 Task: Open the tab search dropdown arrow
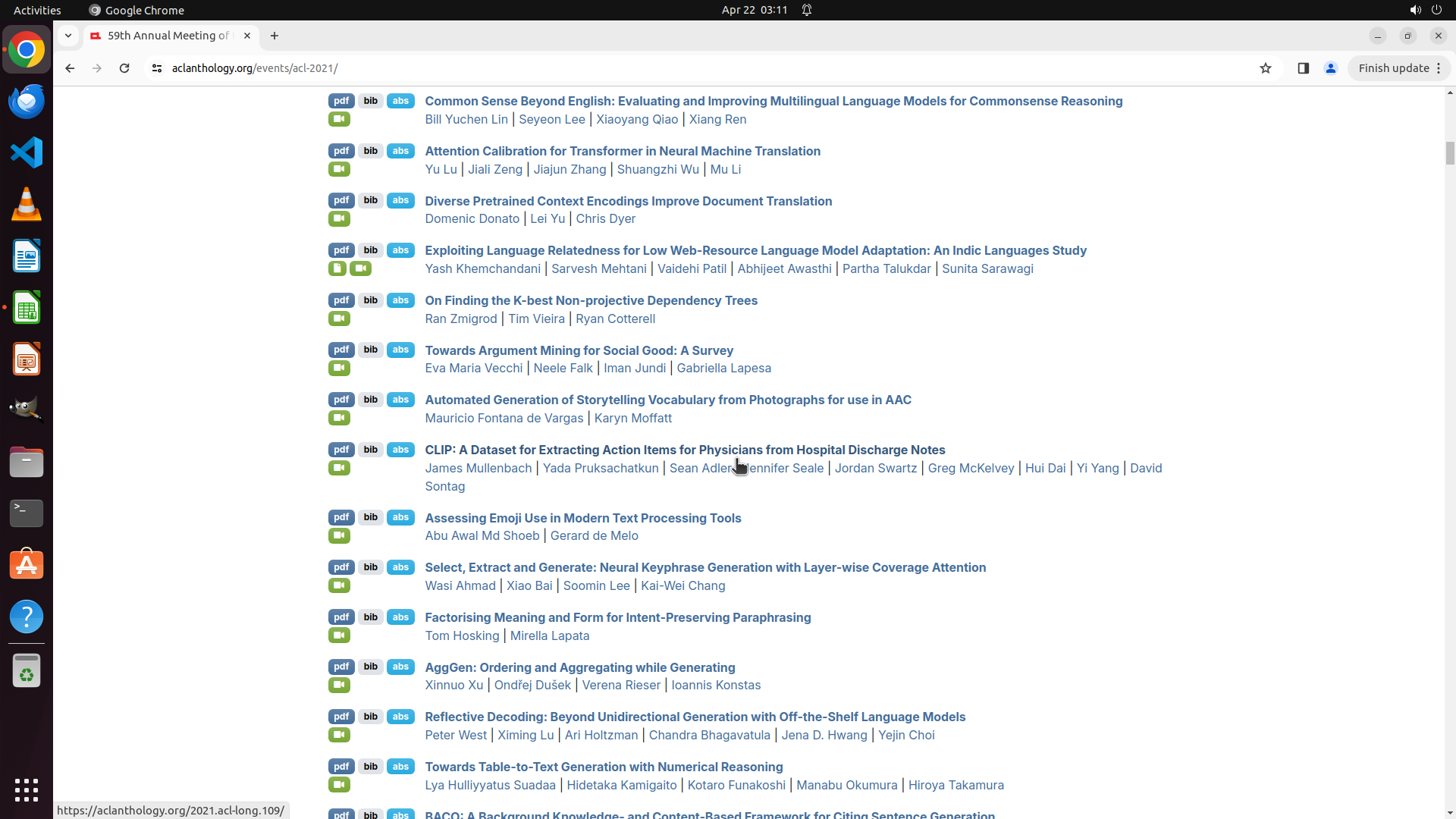pyautogui.click(x=68, y=36)
